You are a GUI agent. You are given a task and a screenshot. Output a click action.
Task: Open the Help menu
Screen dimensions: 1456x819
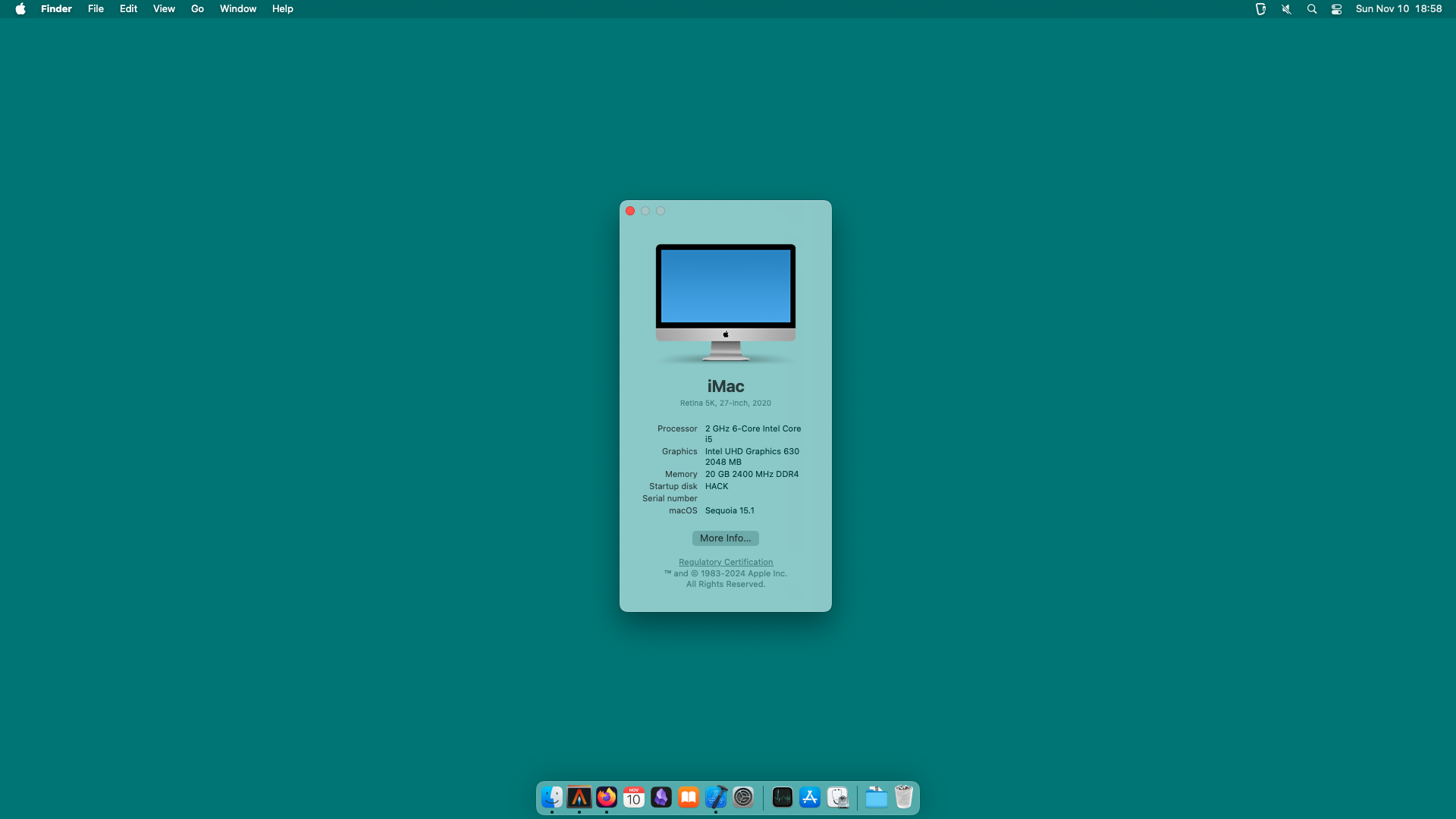[x=283, y=9]
